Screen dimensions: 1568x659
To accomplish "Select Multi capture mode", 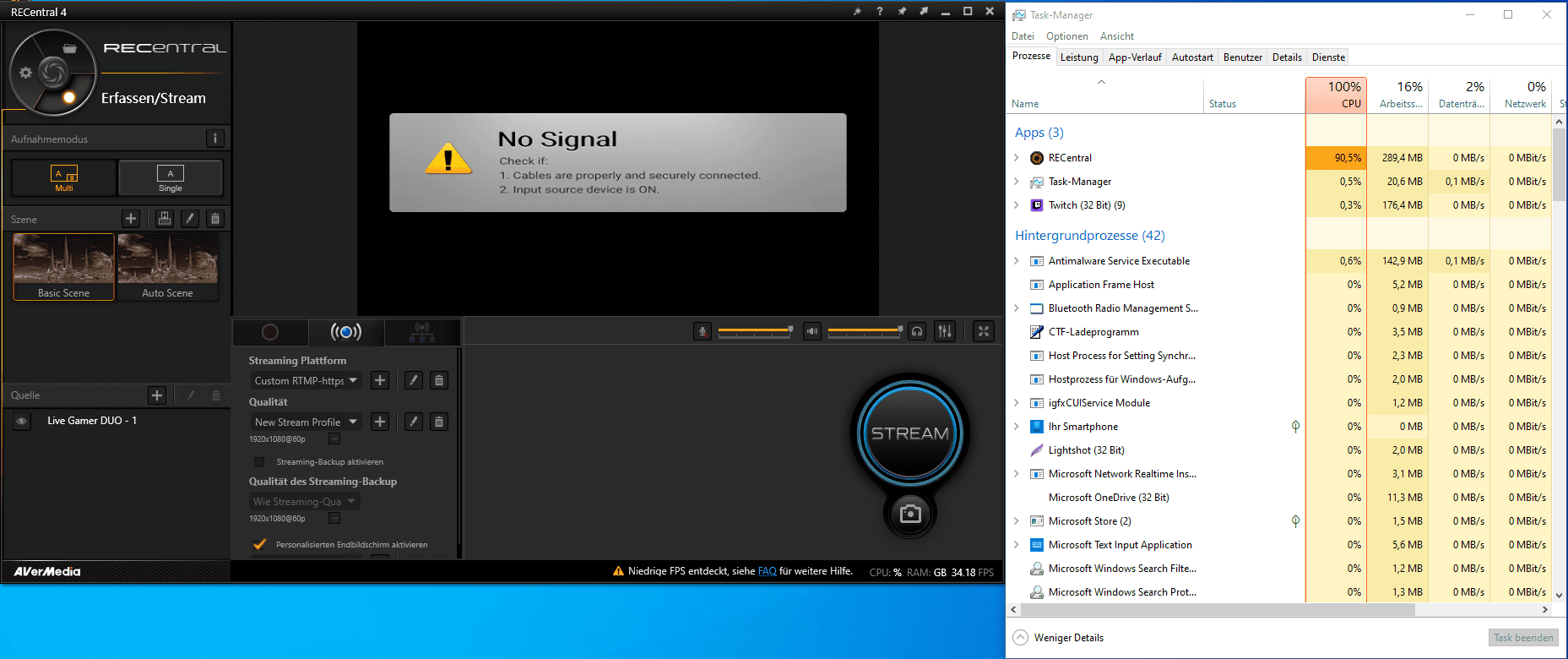I will (x=64, y=178).
